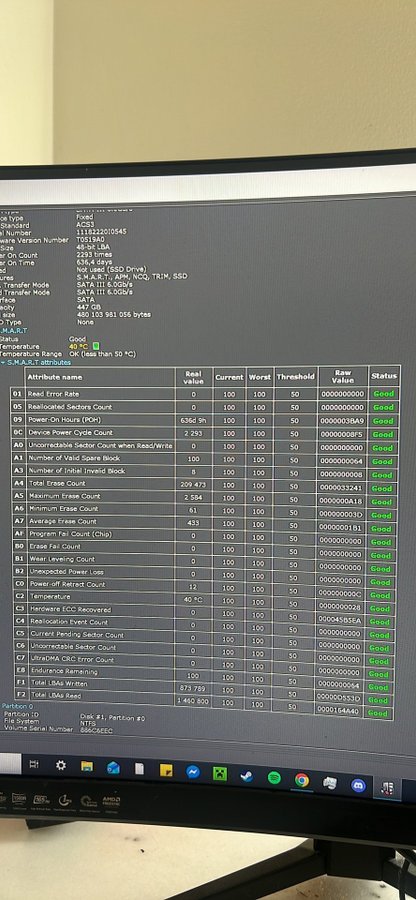Click the green temperature indicator box
Screen dimensions: 416x900
[x=96, y=346]
